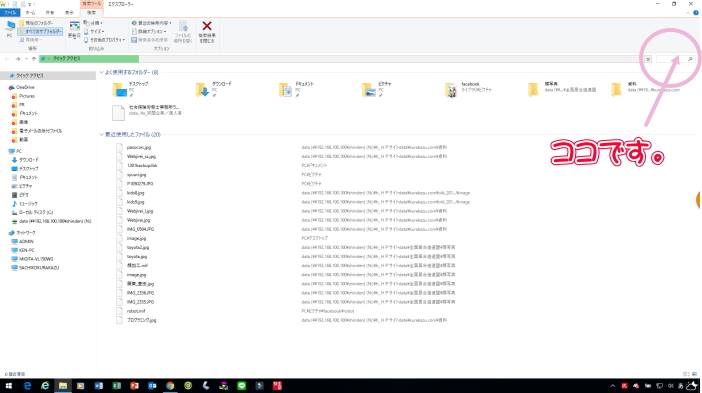Screen dimensions: 702x393
Task: Select the All subfolders option in ribbon
Action: tap(40, 31)
